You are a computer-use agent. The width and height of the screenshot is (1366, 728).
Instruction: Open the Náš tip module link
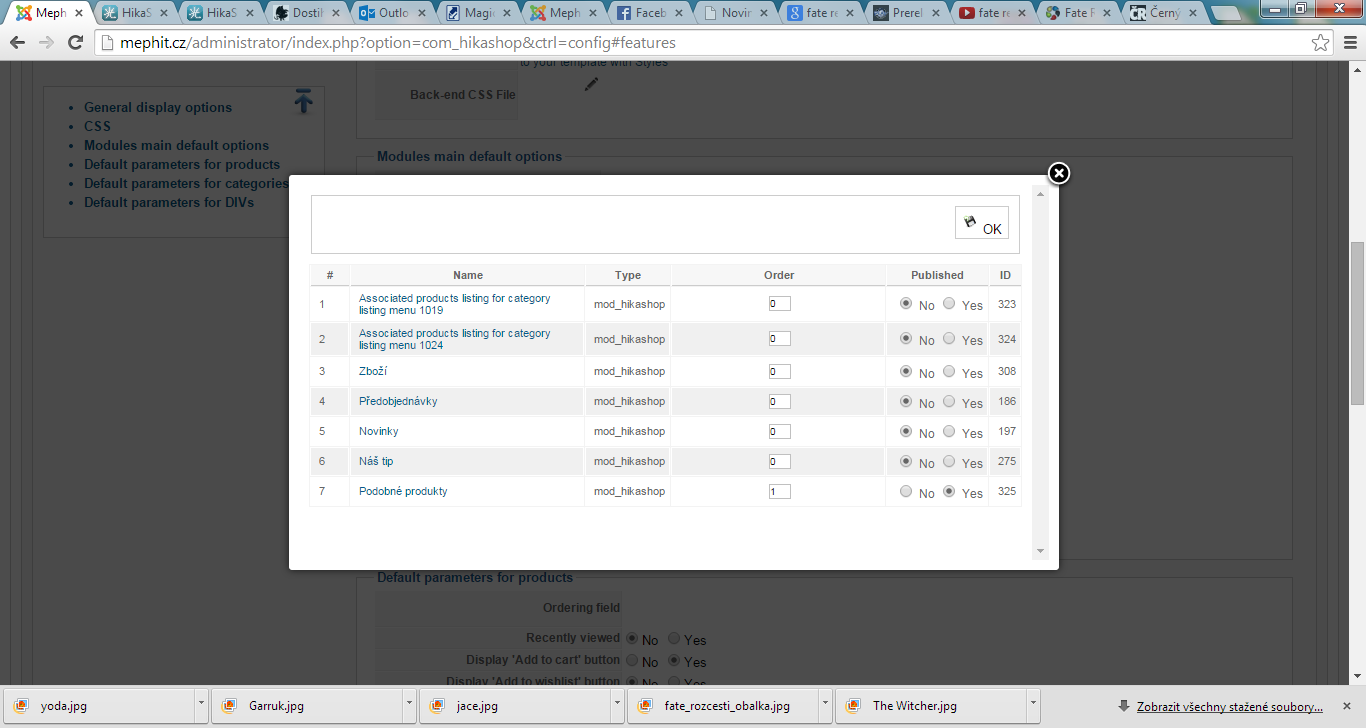pos(376,461)
